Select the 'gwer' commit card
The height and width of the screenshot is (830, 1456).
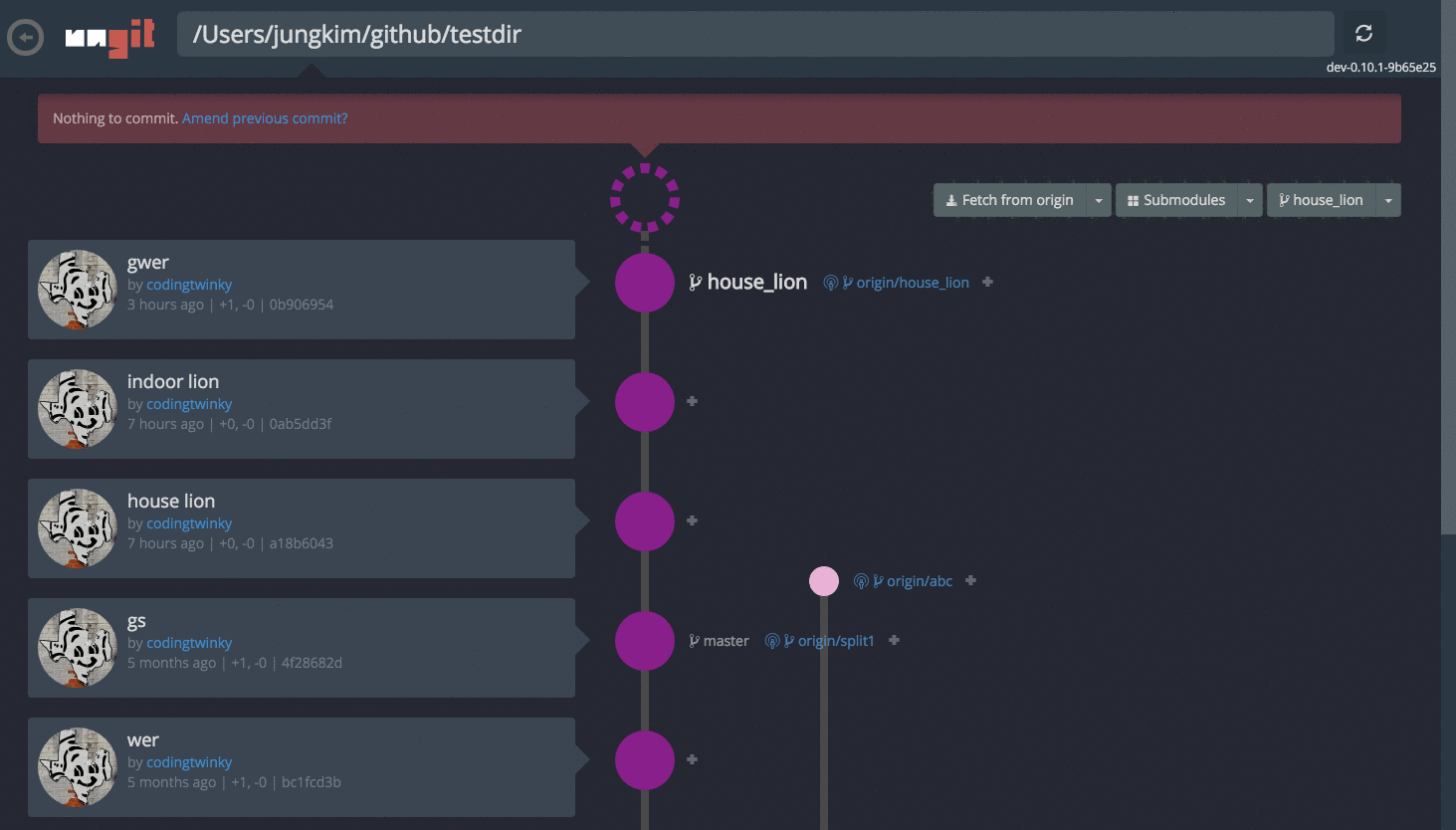[302, 290]
